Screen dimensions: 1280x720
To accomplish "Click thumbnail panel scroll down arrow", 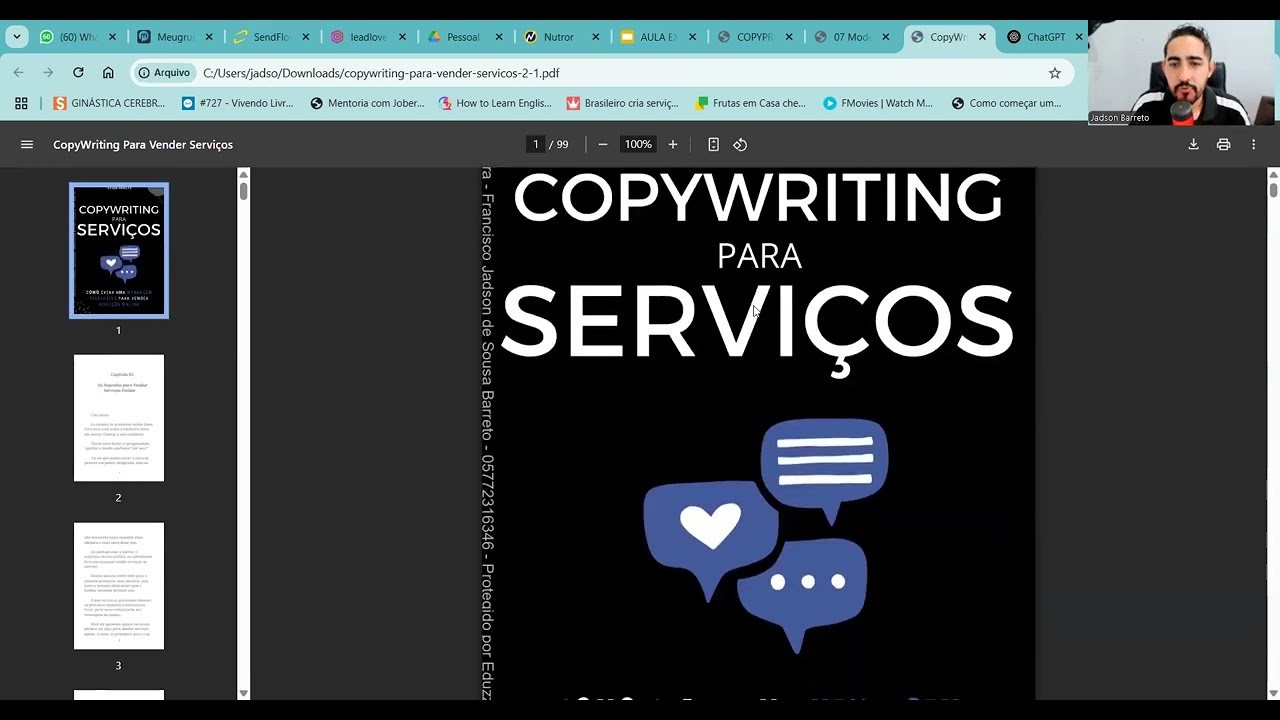I will coord(243,693).
